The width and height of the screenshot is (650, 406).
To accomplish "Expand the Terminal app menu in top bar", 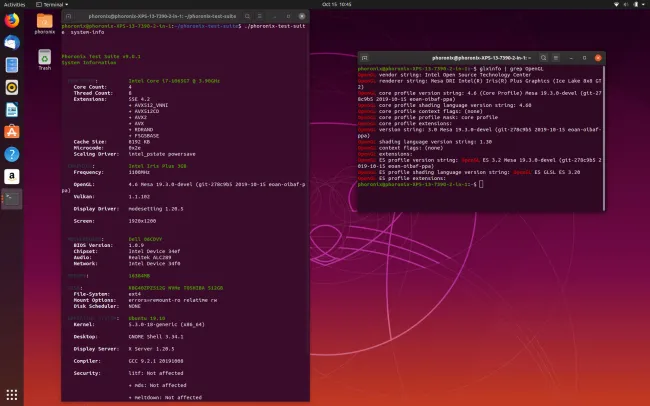I will click(x=54, y=4).
